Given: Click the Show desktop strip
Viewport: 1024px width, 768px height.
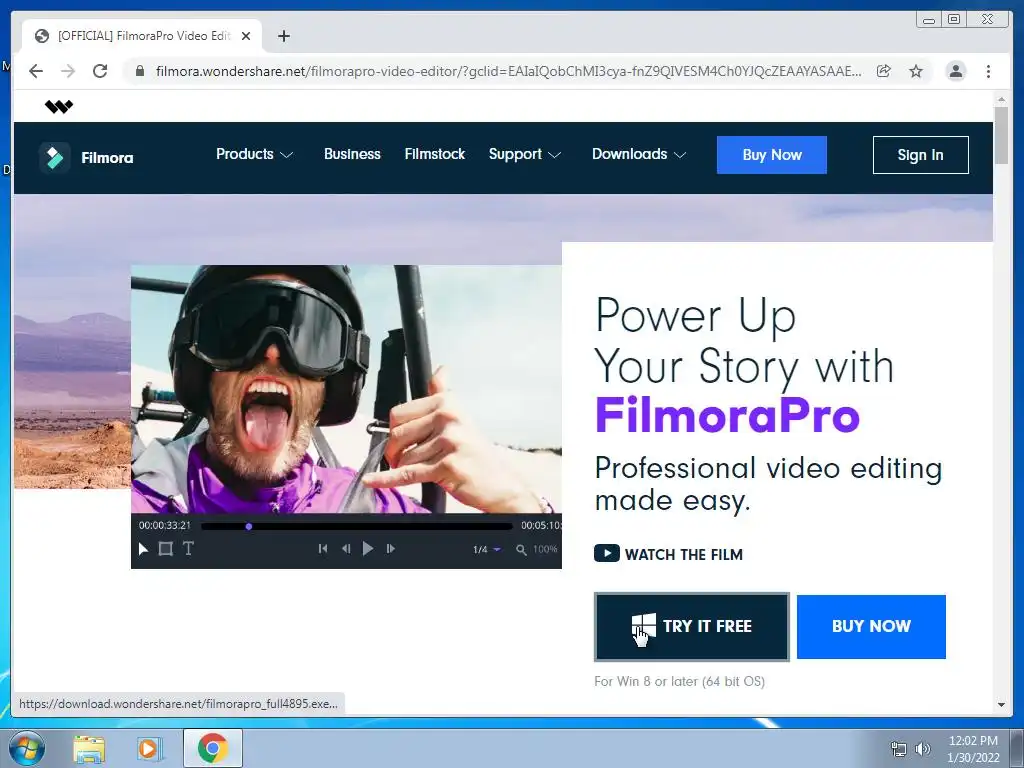Looking at the screenshot, I should [x=1017, y=748].
